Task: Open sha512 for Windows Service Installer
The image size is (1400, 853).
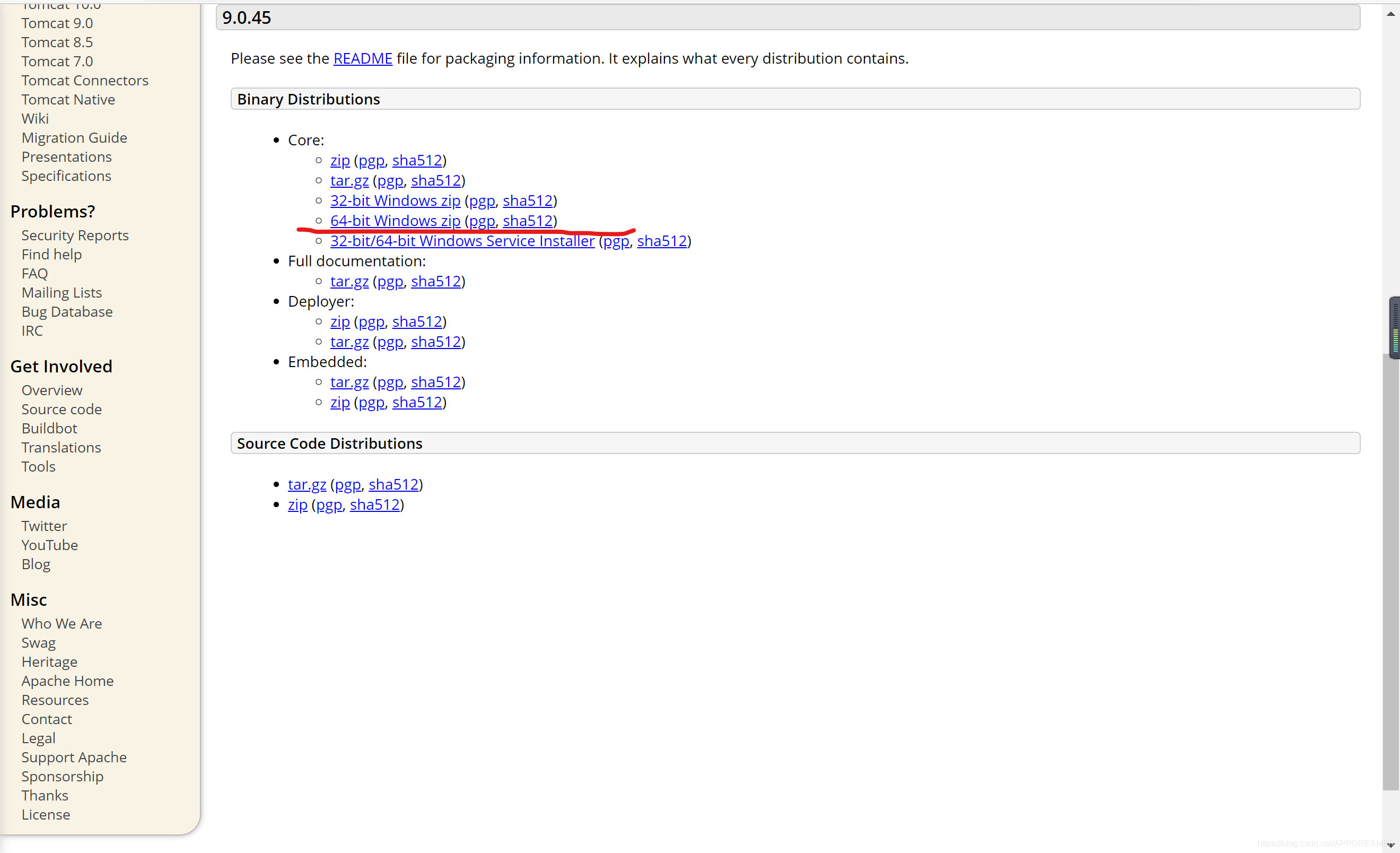Action: pos(662,240)
